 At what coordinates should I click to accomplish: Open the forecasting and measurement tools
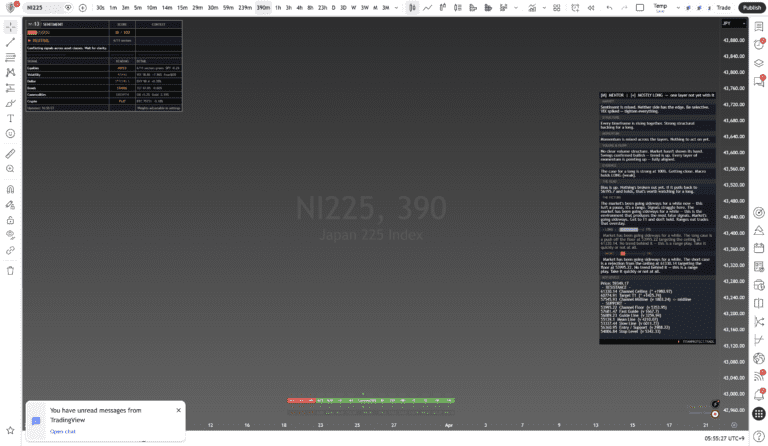(x=10, y=88)
